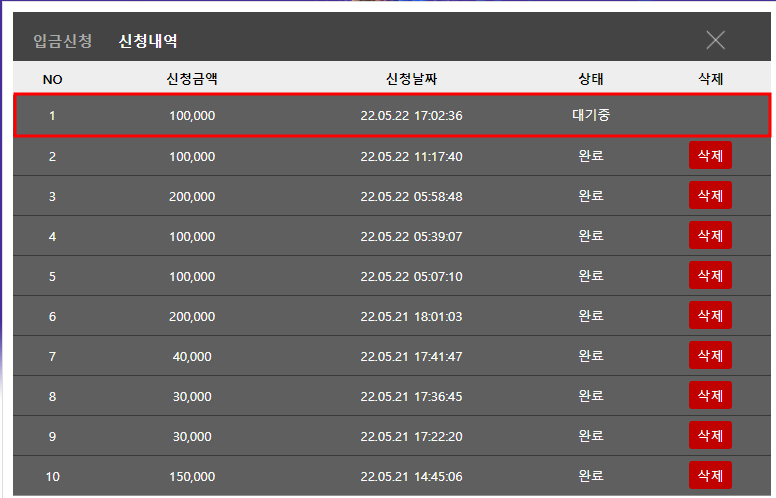Screen dimensions: 776x498
Task: Click the 100,000 amount in row 1
Action: (x=192, y=116)
